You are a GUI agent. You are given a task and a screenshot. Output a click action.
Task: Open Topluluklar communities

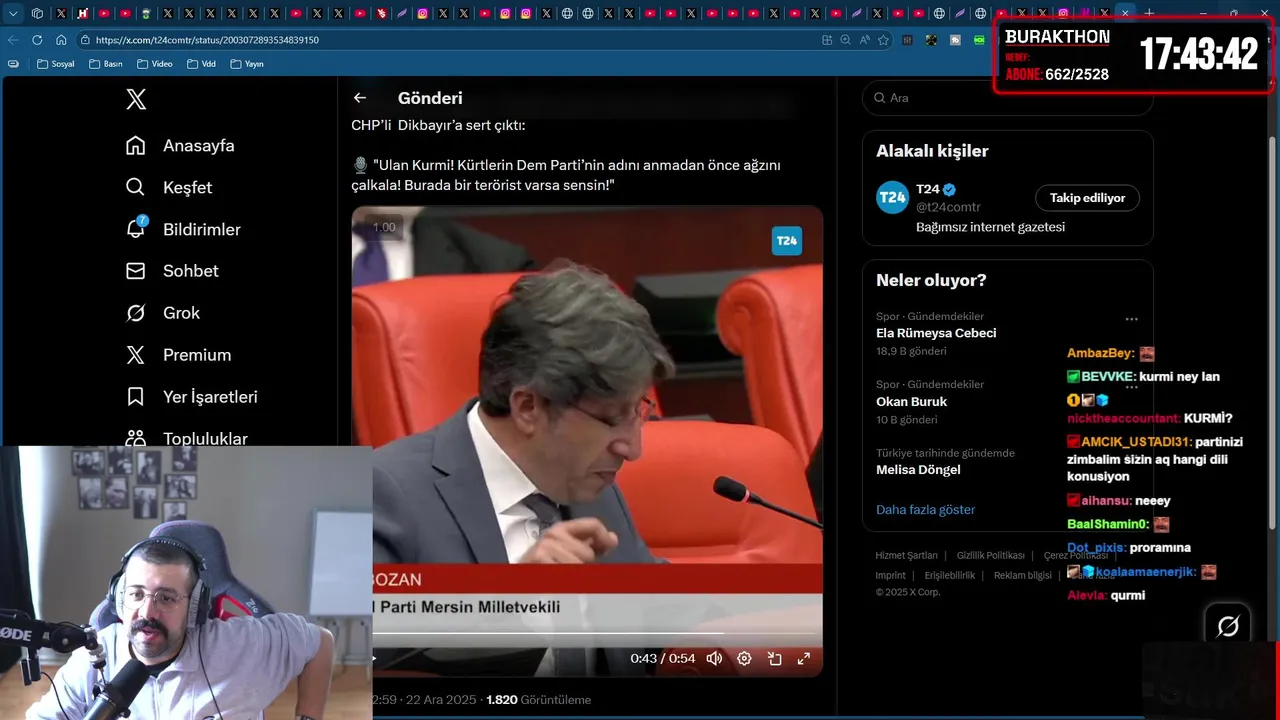186,438
